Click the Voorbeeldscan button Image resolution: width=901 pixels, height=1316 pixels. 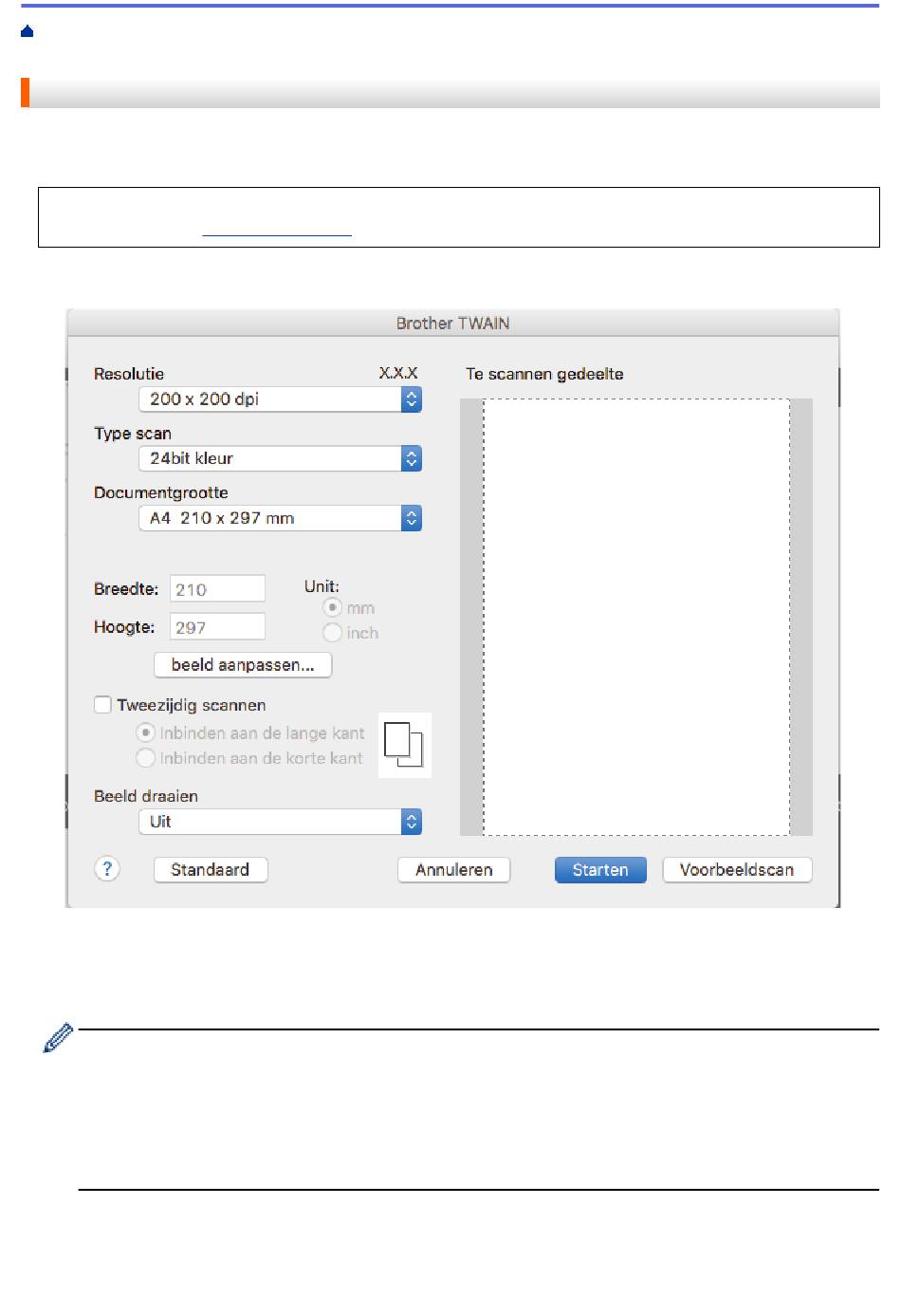pyautogui.click(x=736, y=870)
